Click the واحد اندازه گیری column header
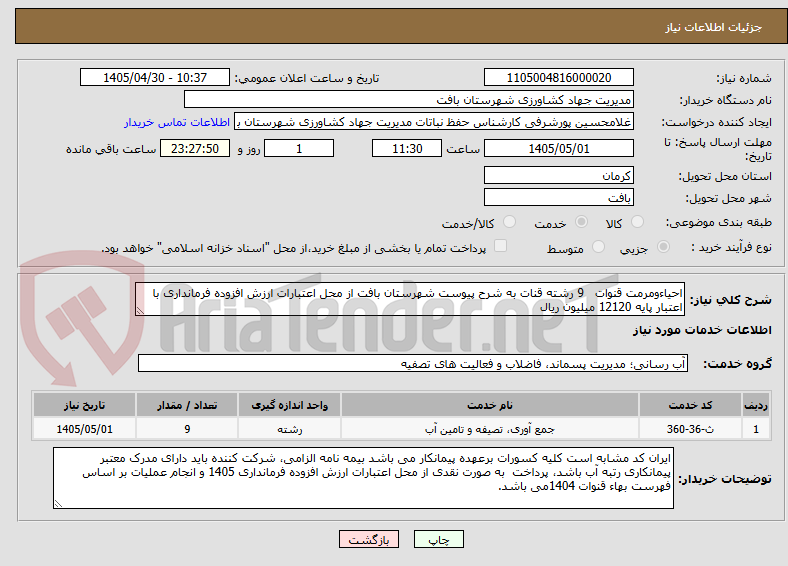 point(289,405)
